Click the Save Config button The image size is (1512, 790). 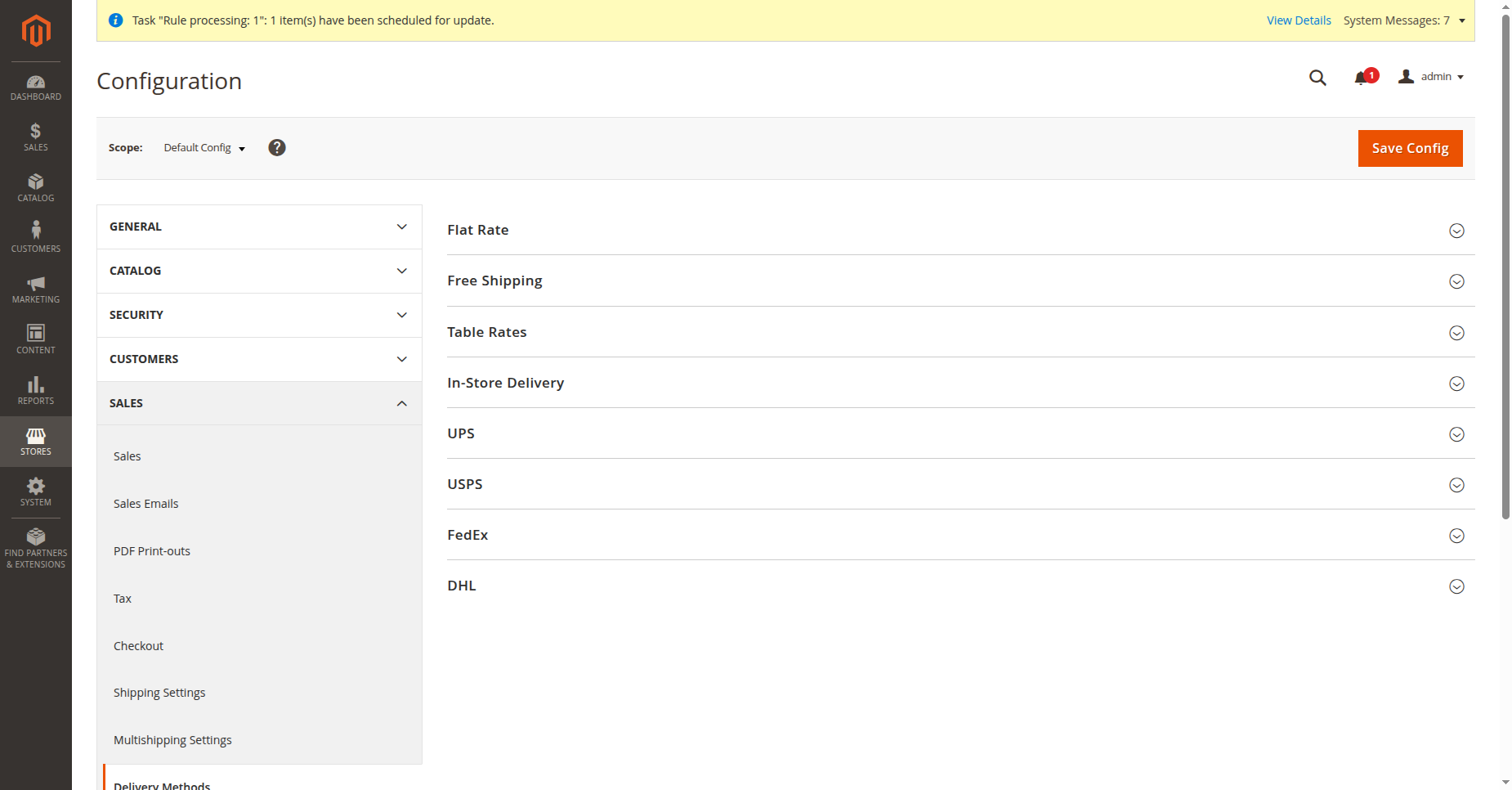pos(1410,148)
